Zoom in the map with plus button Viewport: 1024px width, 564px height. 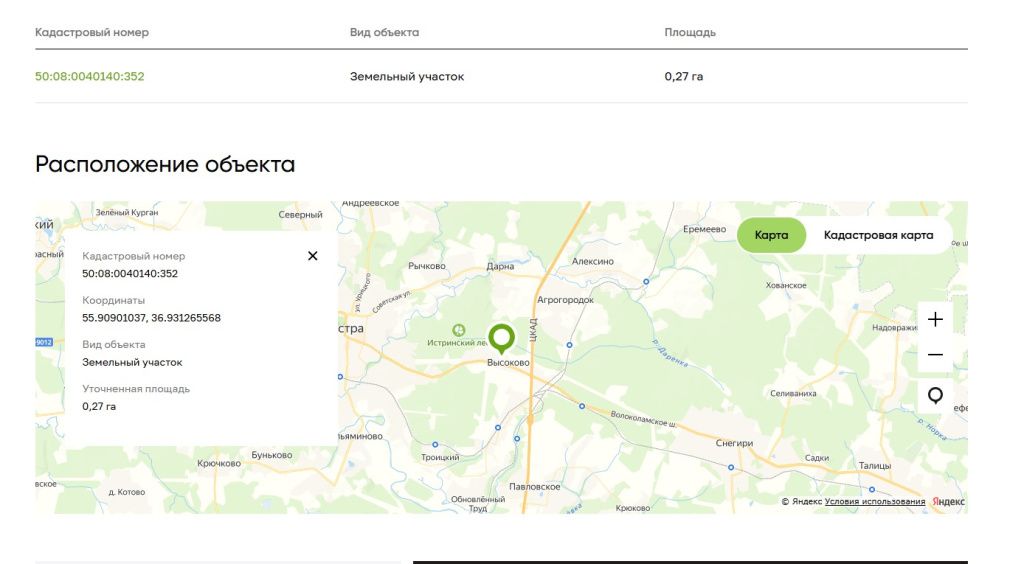(935, 320)
